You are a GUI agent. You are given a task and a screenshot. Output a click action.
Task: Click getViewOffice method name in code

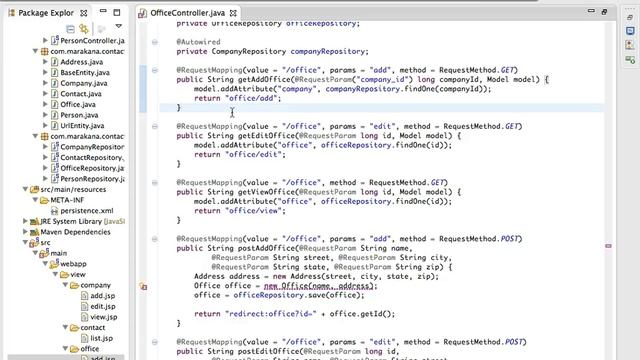click(x=266, y=192)
